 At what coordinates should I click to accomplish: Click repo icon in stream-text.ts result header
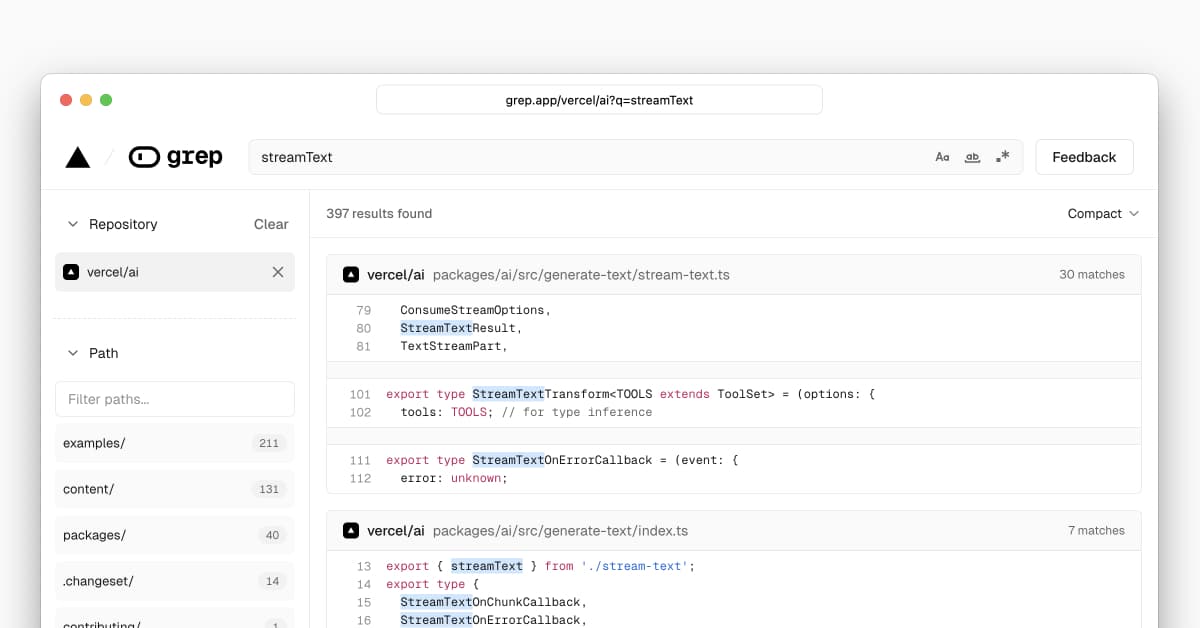pyautogui.click(x=351, y=274)
